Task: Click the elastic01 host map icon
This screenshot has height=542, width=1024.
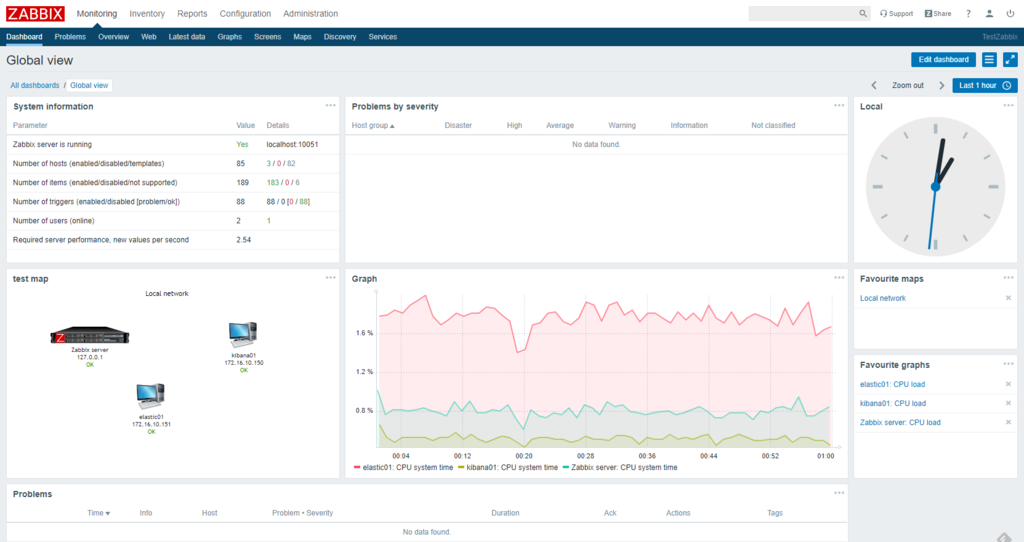Action: [x=150, y=396]
